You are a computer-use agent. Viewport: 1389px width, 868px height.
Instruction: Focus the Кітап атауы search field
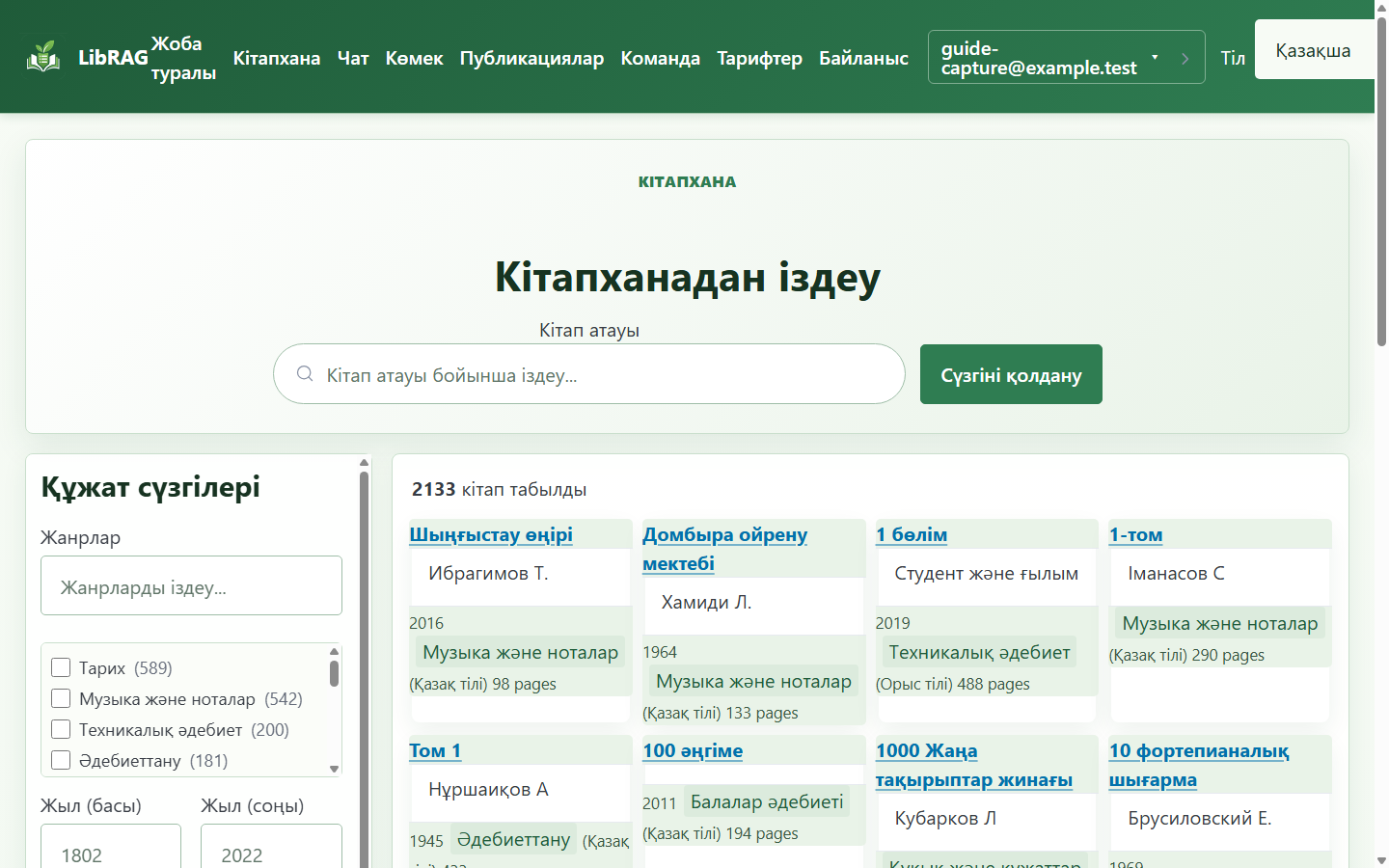(x=589, y=374)
